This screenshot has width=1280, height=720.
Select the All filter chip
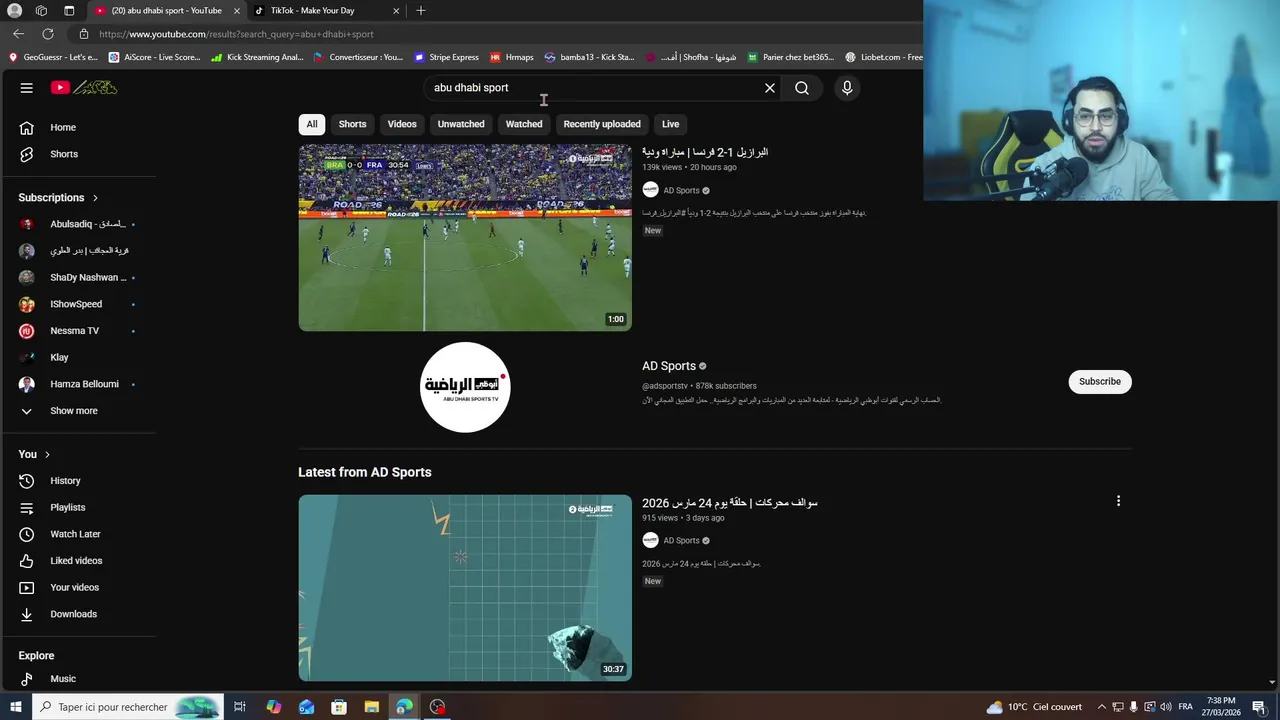click(x=312, y=124)
